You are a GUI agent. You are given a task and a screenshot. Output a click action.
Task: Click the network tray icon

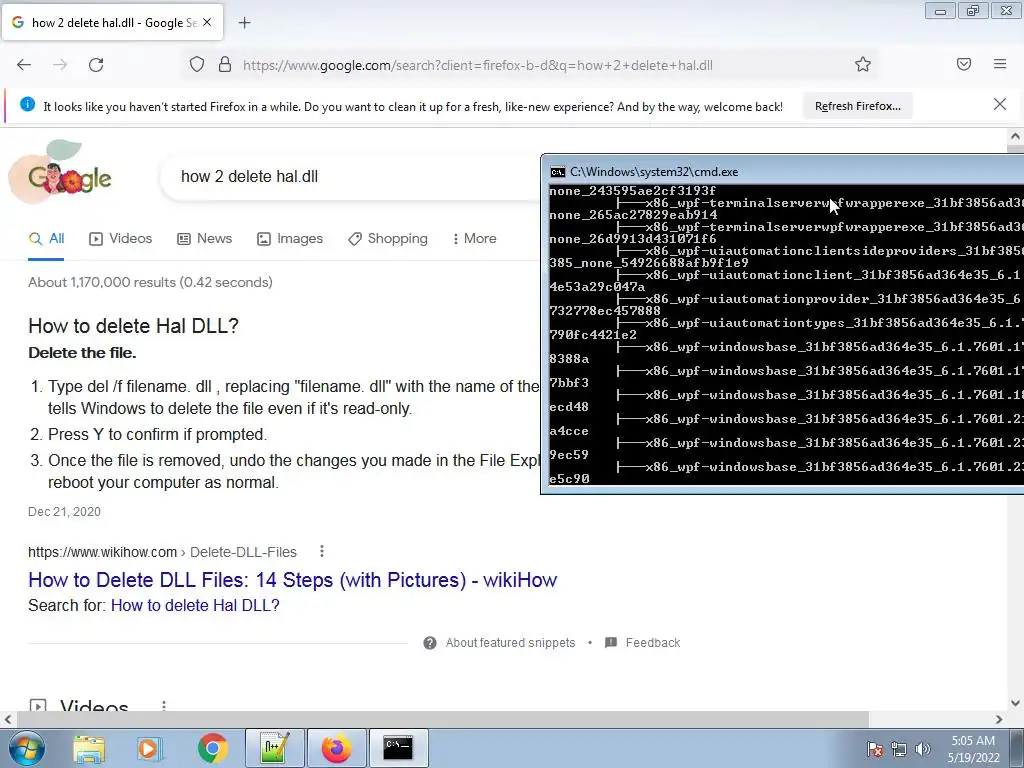(x=899, y=749)
